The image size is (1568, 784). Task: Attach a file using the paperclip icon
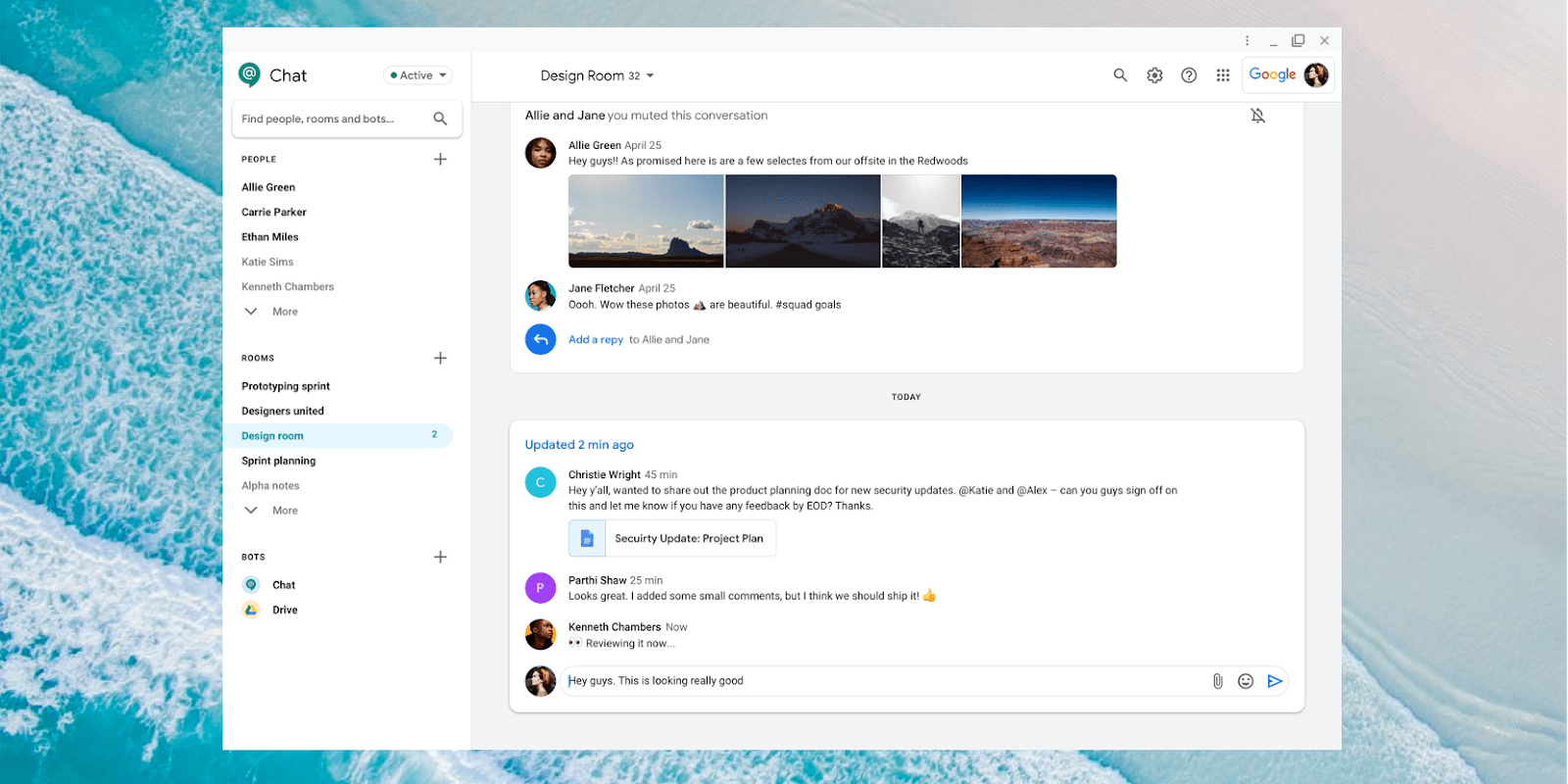[x=1217, y=681]
